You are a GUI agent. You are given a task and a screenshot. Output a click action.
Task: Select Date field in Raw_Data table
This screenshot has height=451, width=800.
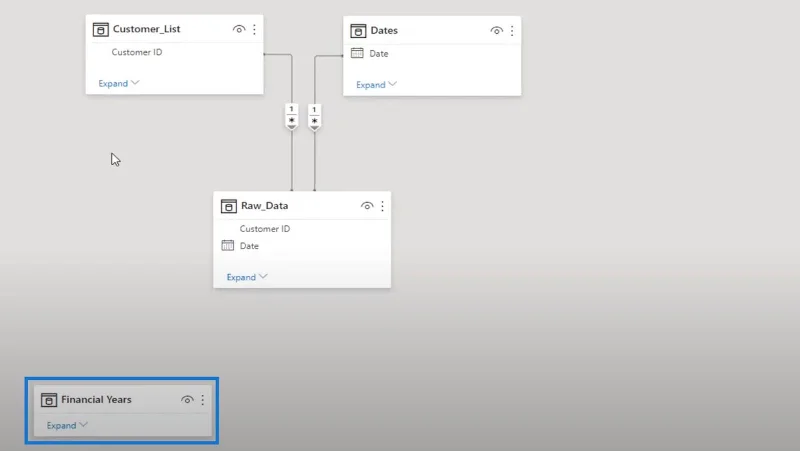pos(249,246)
